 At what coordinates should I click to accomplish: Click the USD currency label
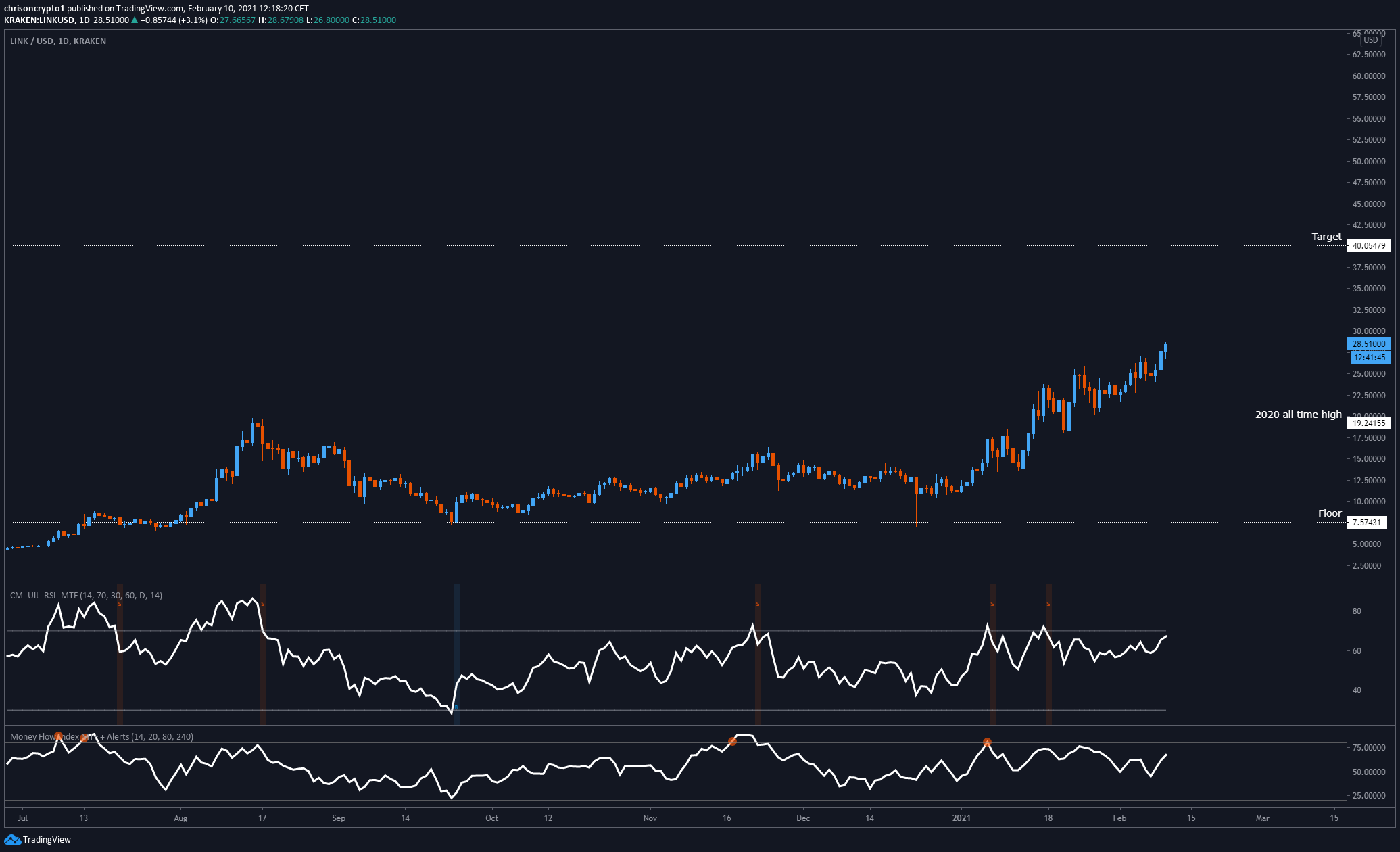tap(1370, 40)
